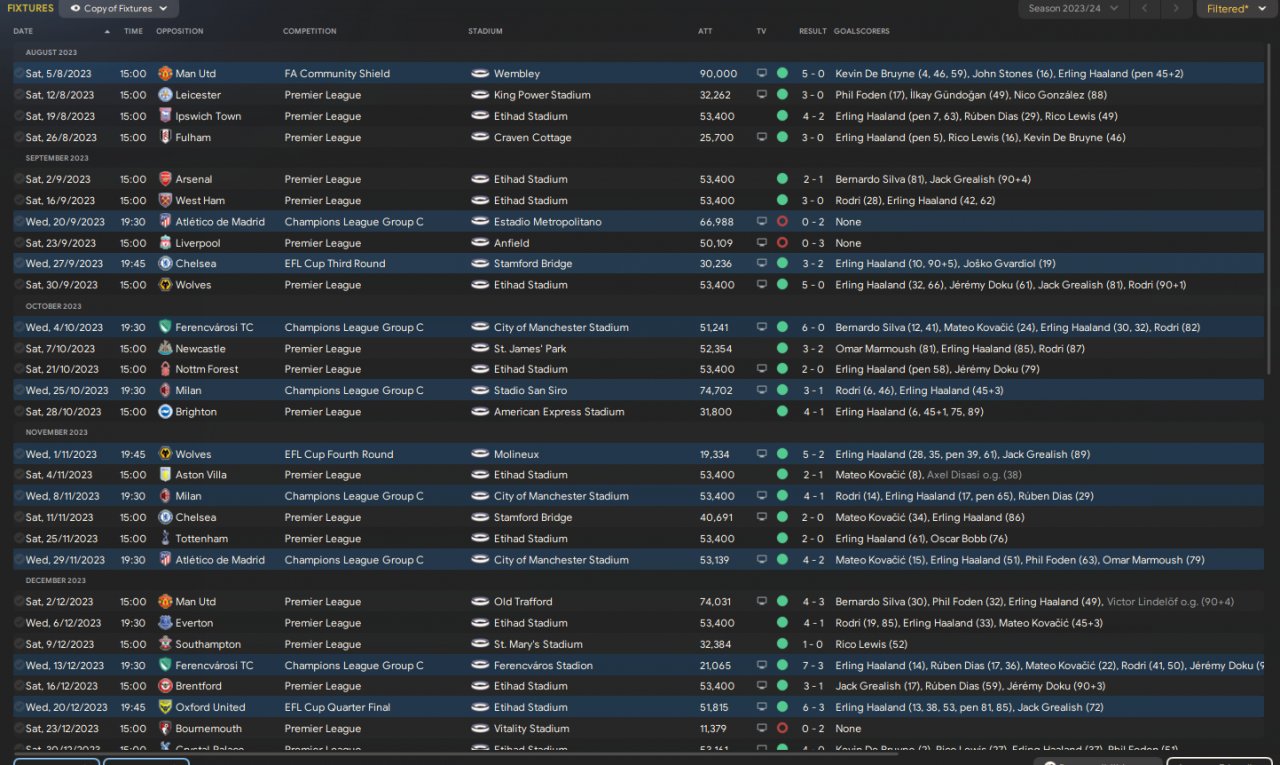Go to the previous season arrow
Viewport: 1280px width, 765px height.
point(1145,9)
